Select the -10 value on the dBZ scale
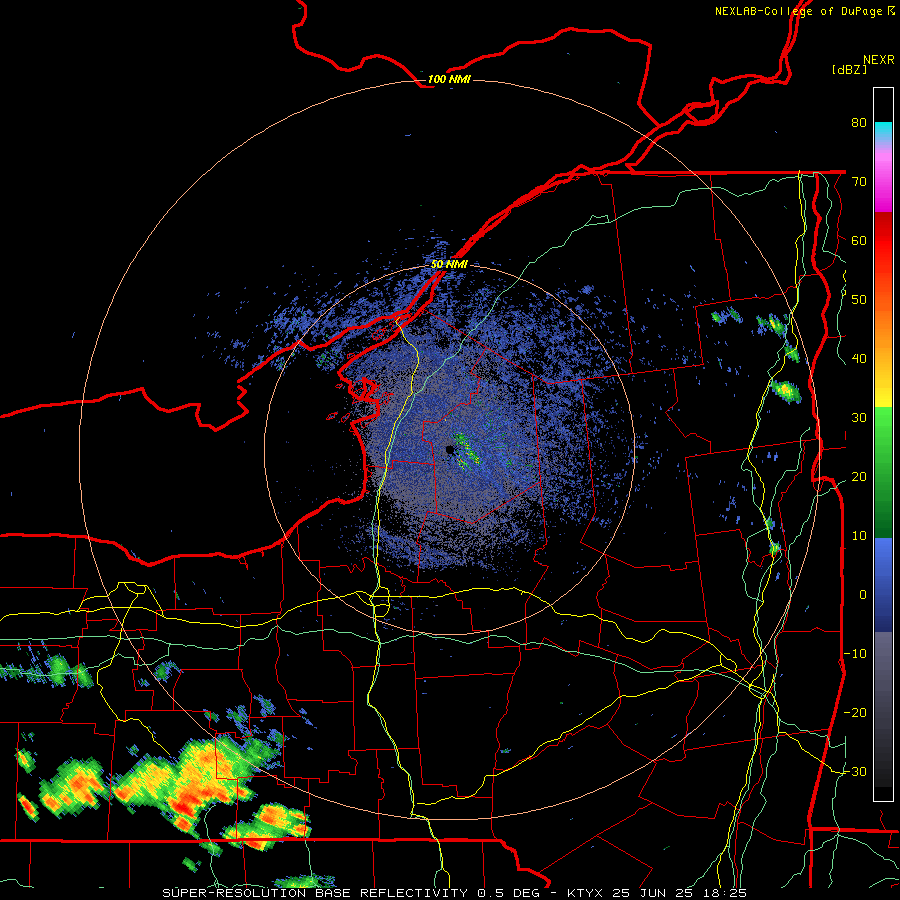 [855, 654]
